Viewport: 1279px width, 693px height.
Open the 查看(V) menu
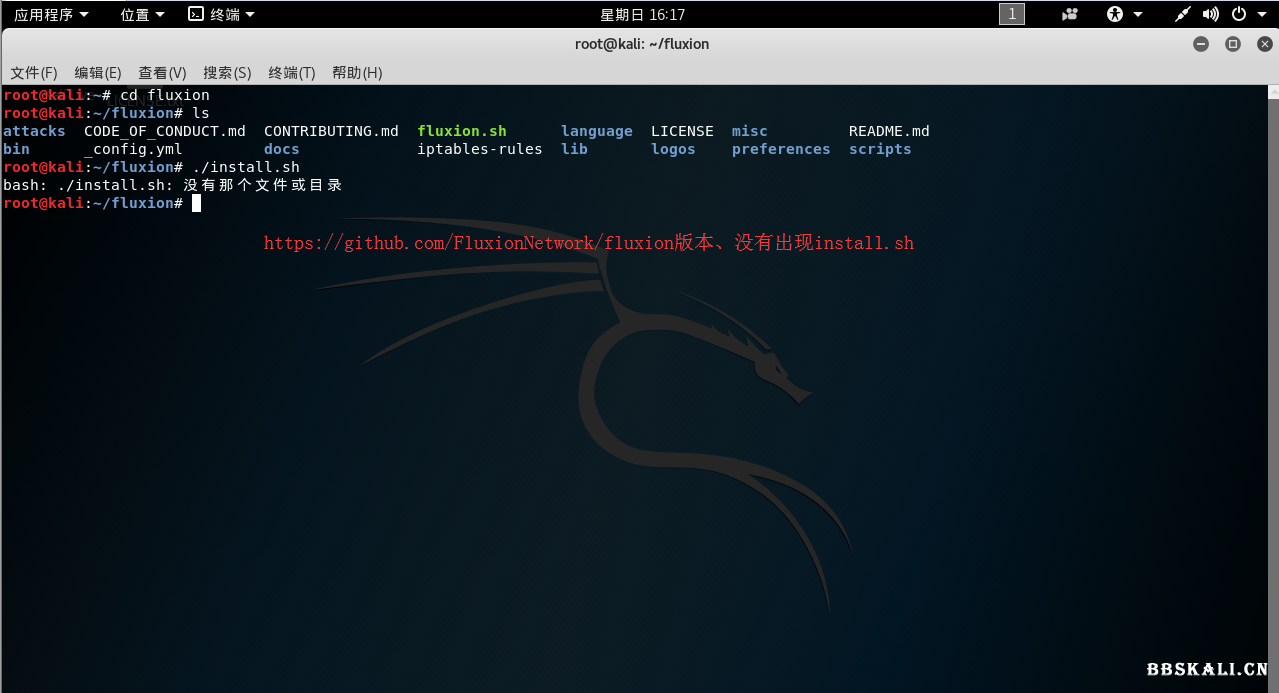pos(162,72)
